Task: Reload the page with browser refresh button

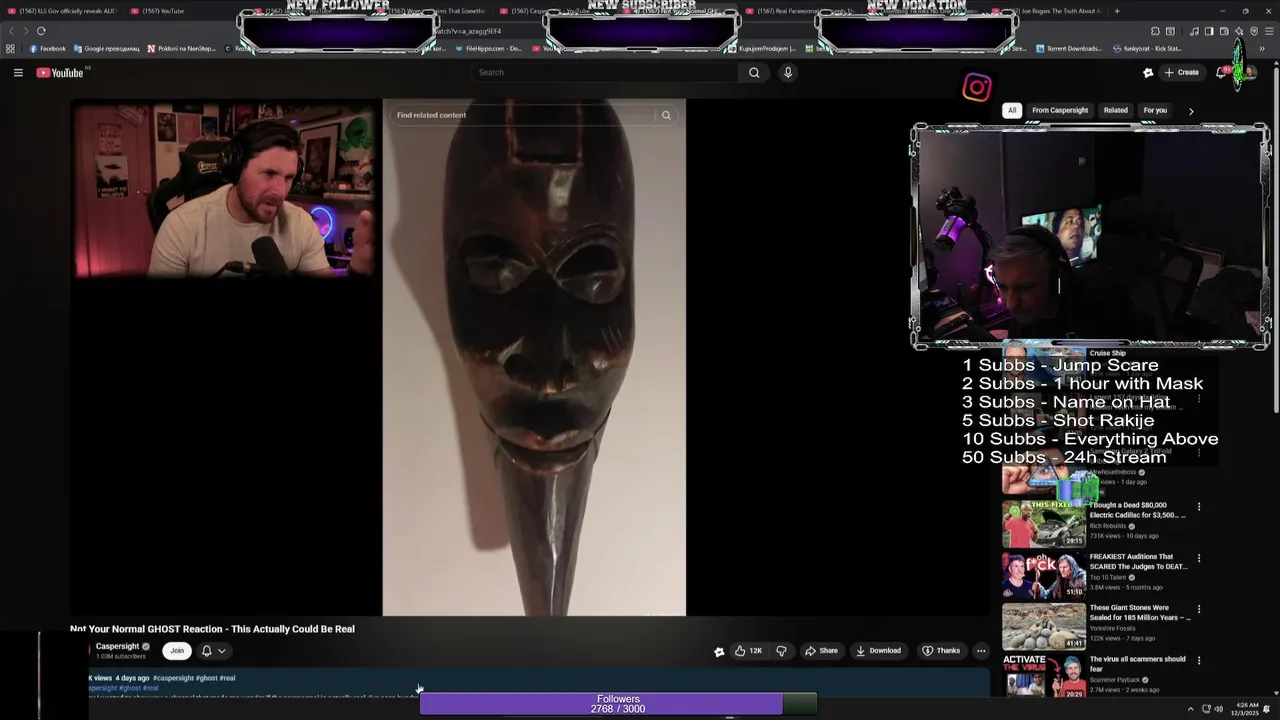Action: [x=41, y=31]
